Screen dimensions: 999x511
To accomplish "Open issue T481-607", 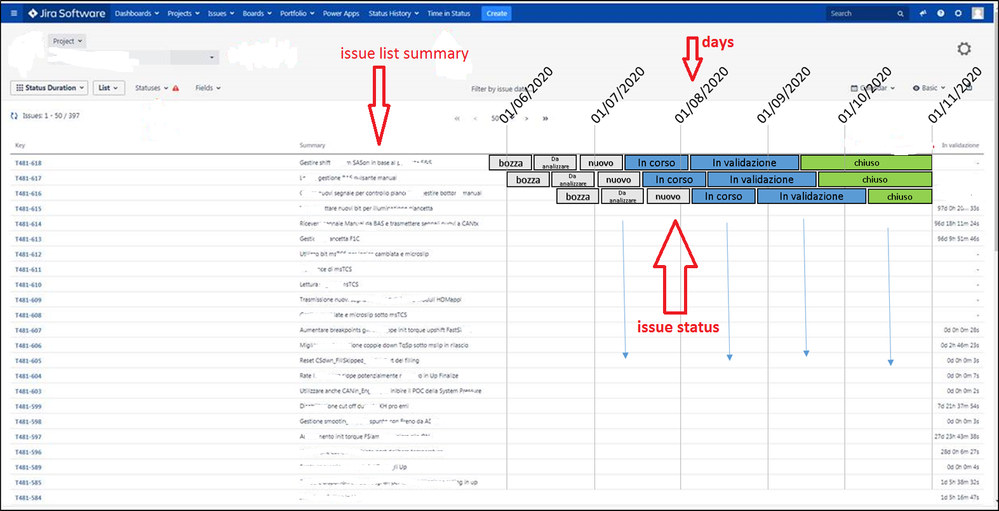I will pos(28,331).
